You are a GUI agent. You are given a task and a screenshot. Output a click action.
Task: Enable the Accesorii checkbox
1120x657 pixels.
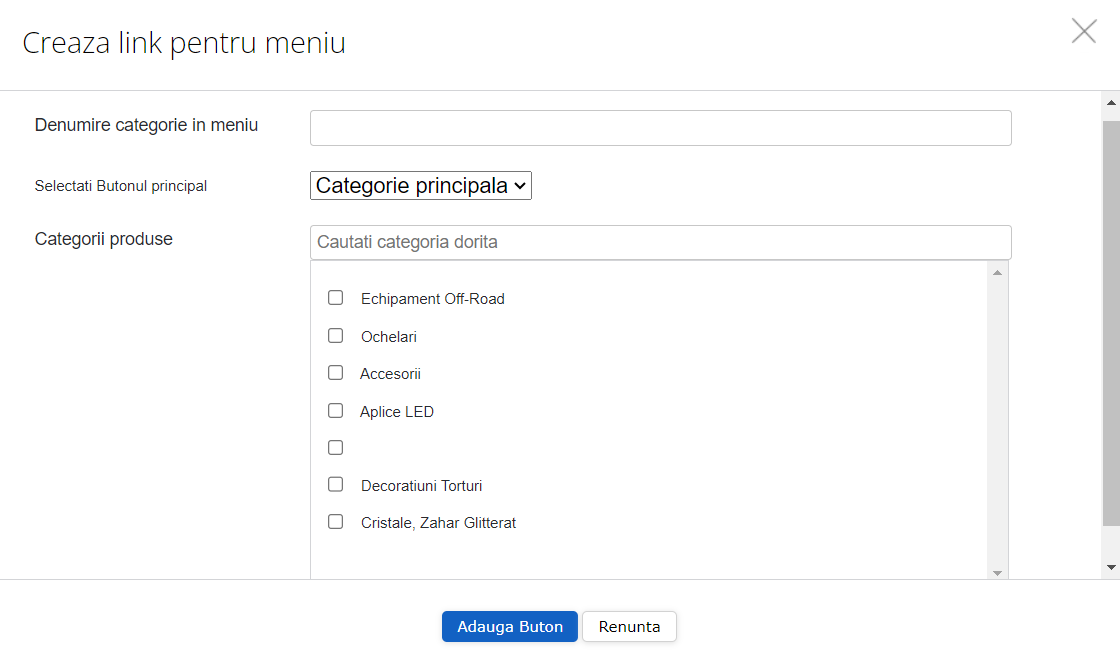(335, 372)
